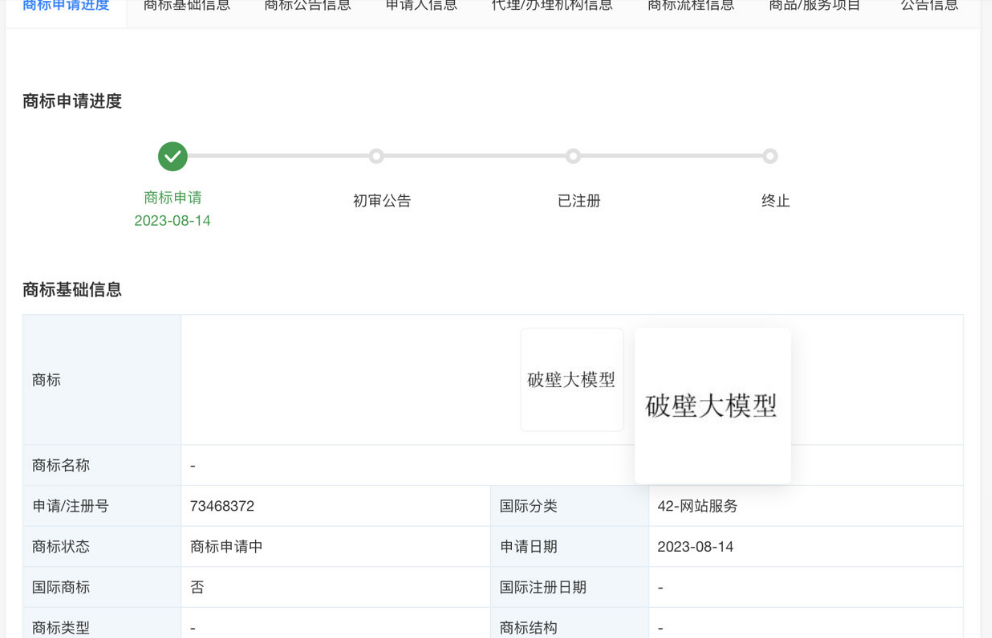The height and width of the screenshot is (638, 992).
Task: Switch to the 商标流程信息 tab
Action: [691, 6]
